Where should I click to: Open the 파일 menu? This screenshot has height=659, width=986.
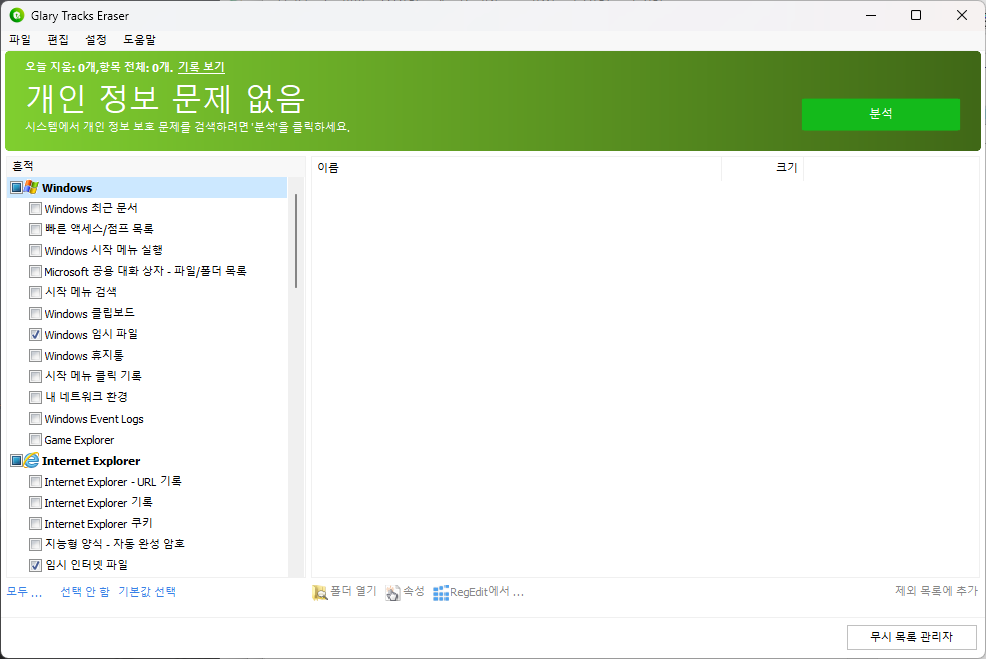(x=20, y=40)
